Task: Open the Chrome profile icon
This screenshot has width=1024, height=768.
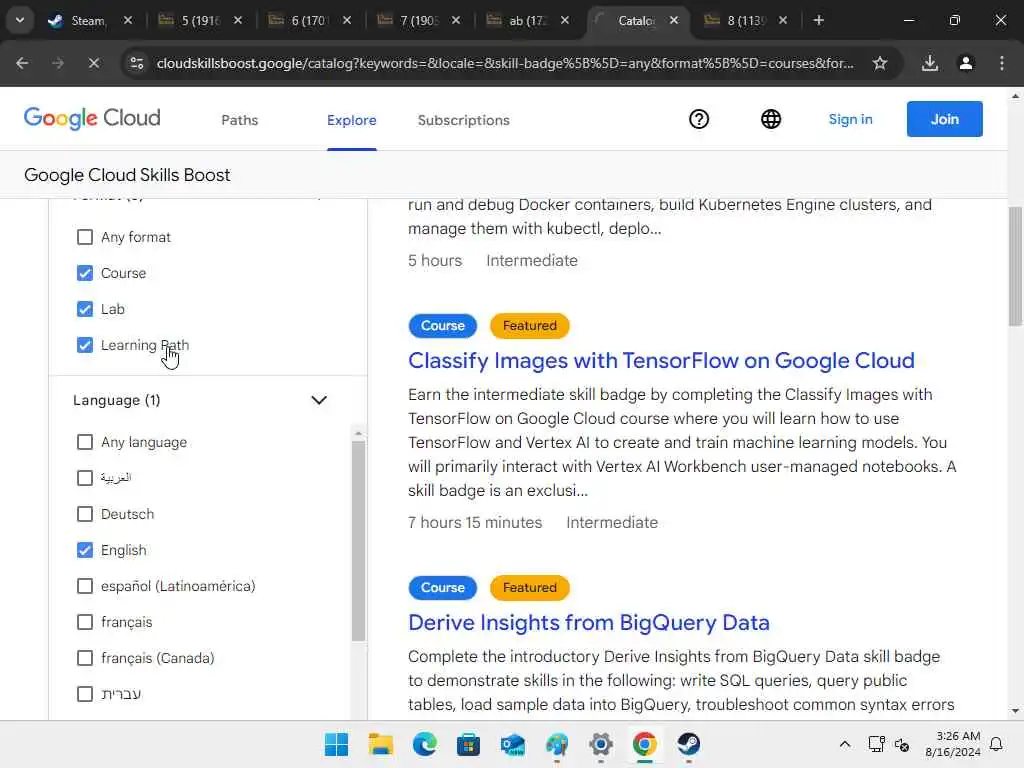Action: [966, 63]
